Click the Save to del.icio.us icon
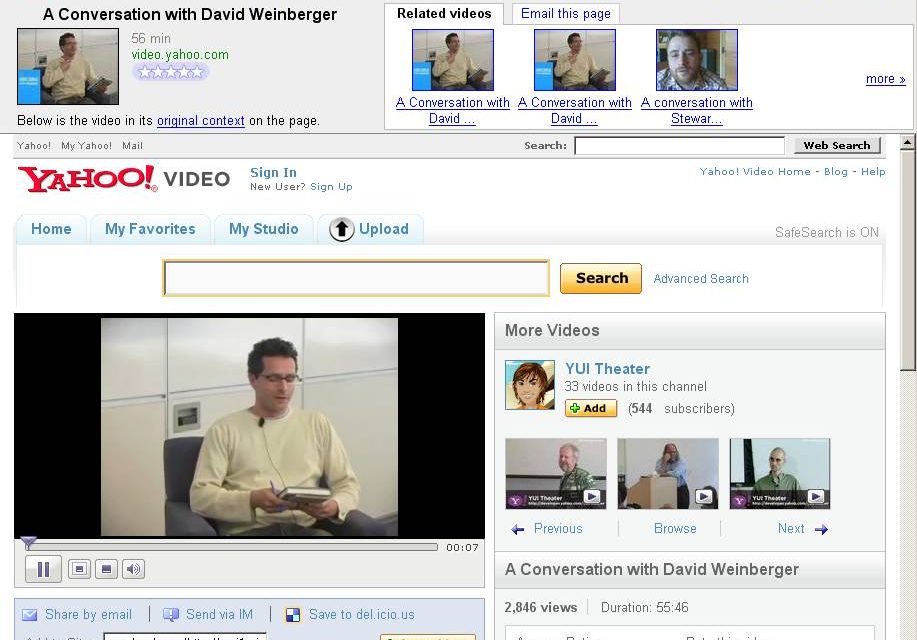This screenshot has width=917, height=640. tap(292, 614)
